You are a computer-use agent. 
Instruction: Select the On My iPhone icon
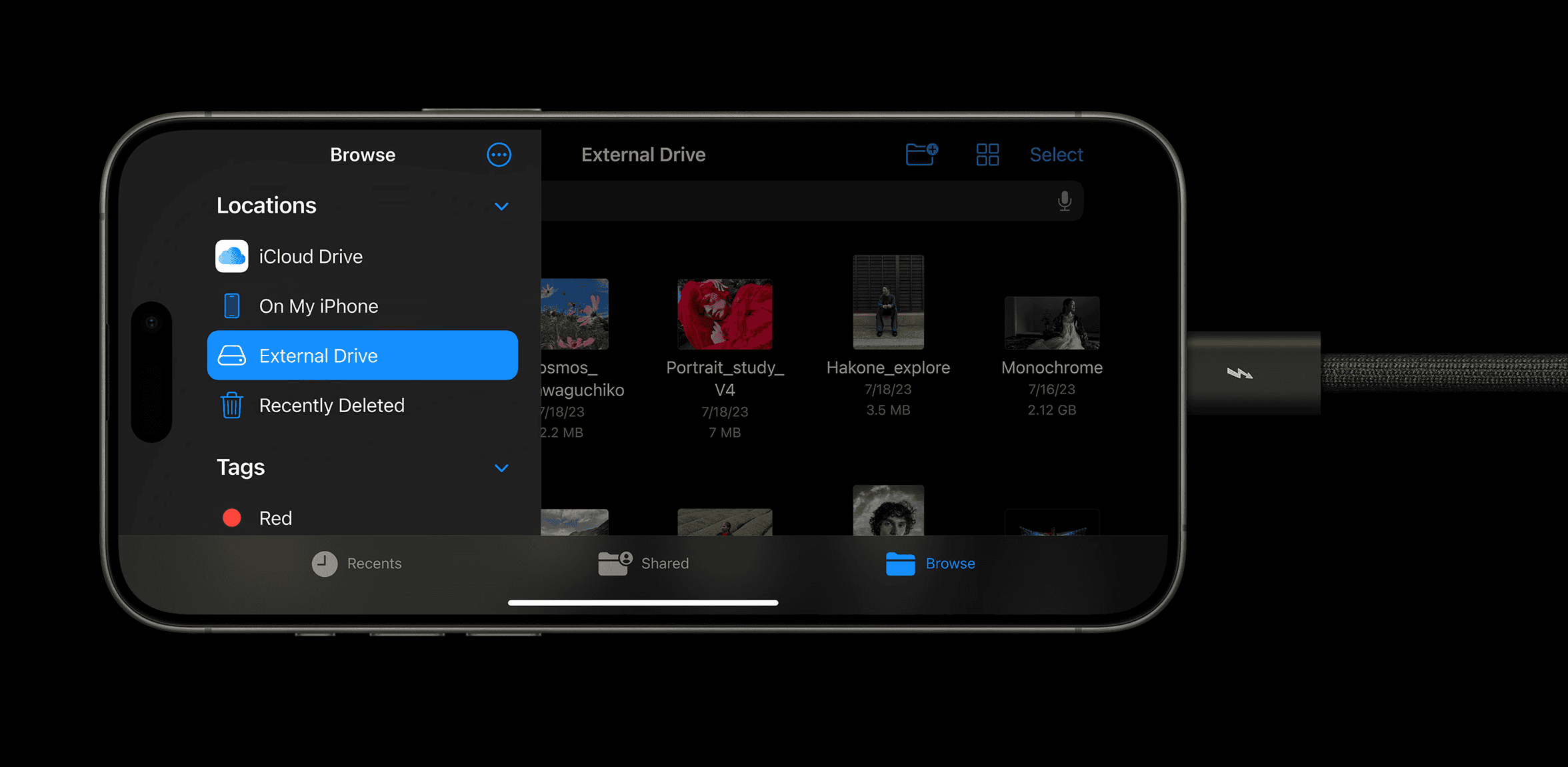(231, 306)
